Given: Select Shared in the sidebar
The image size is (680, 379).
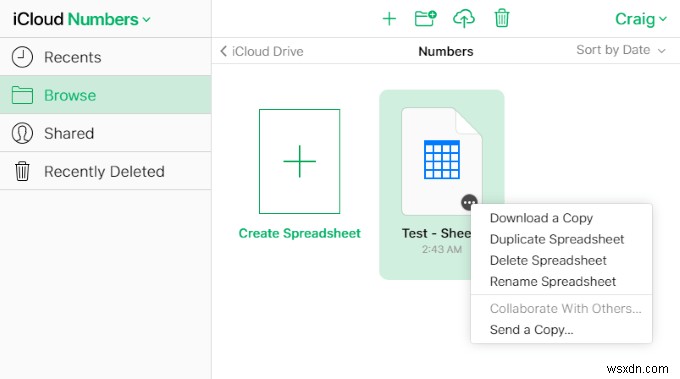Looking at the screenshot, I should pyautogui.click(x=105, y=133).
